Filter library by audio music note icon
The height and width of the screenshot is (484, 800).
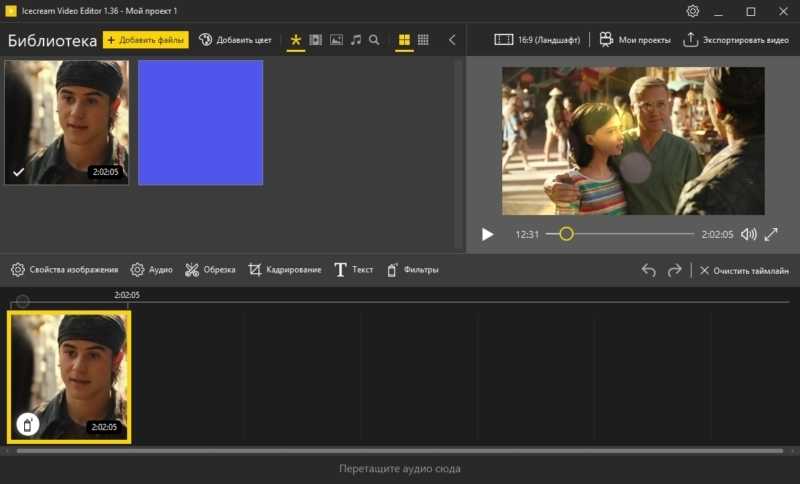click(x=356, y=40)
